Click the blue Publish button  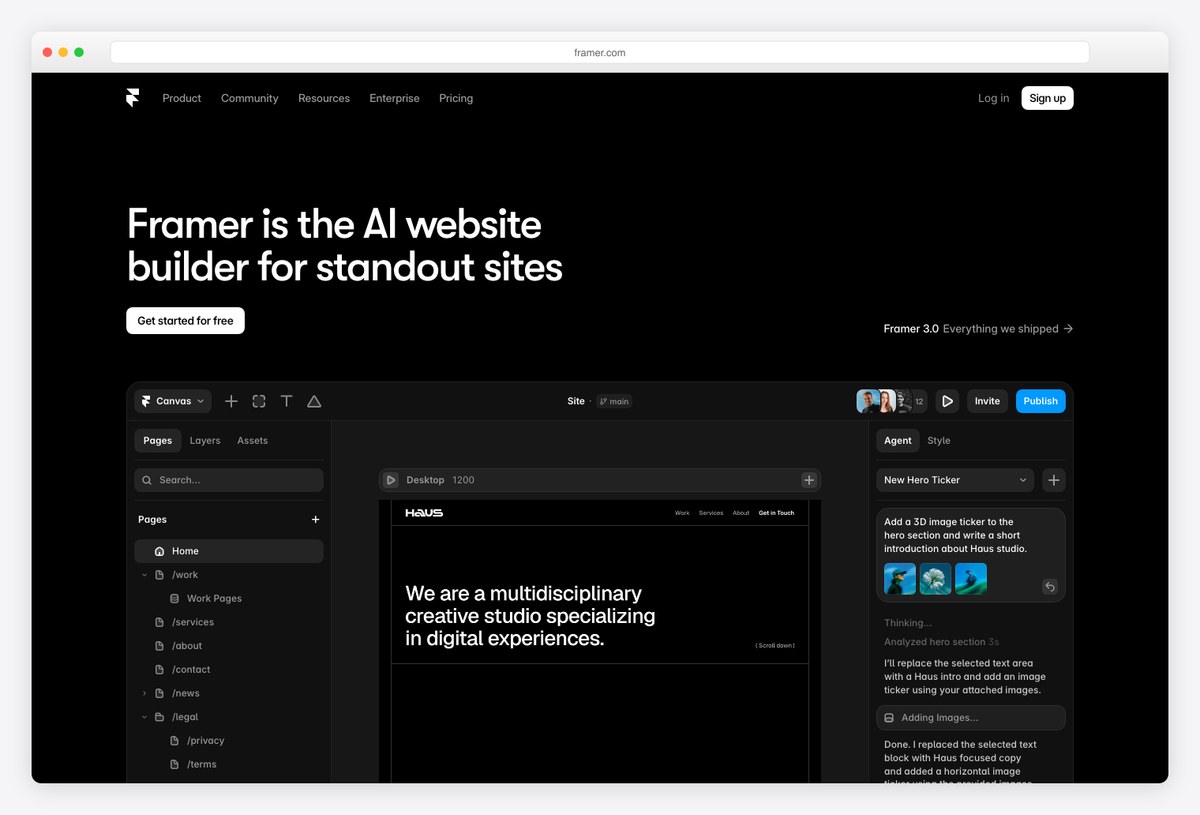pyautogui.click(x=1040, y=401)
